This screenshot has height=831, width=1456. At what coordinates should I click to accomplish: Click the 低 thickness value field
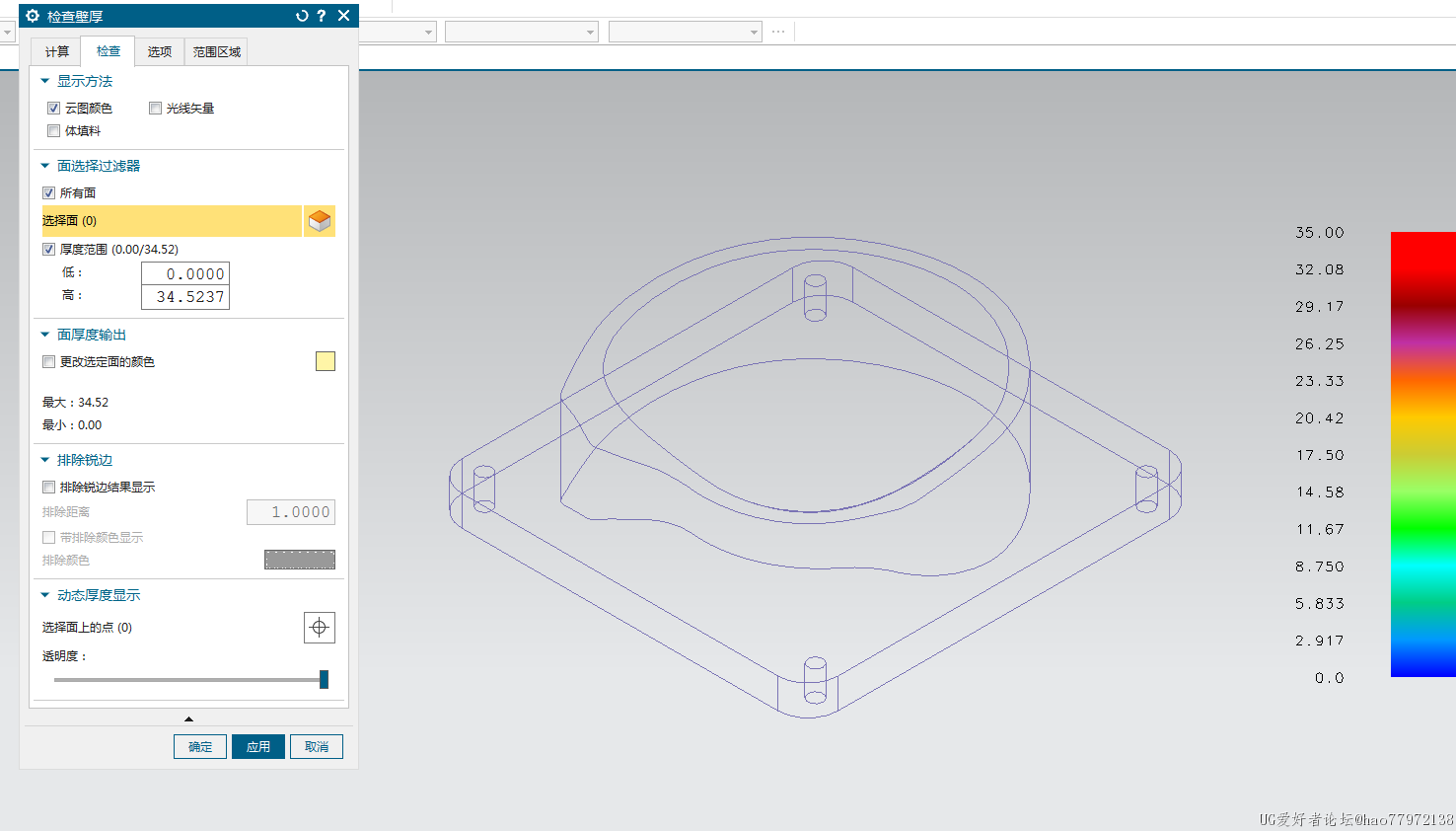pyautogui.click(x=185, y=274)
